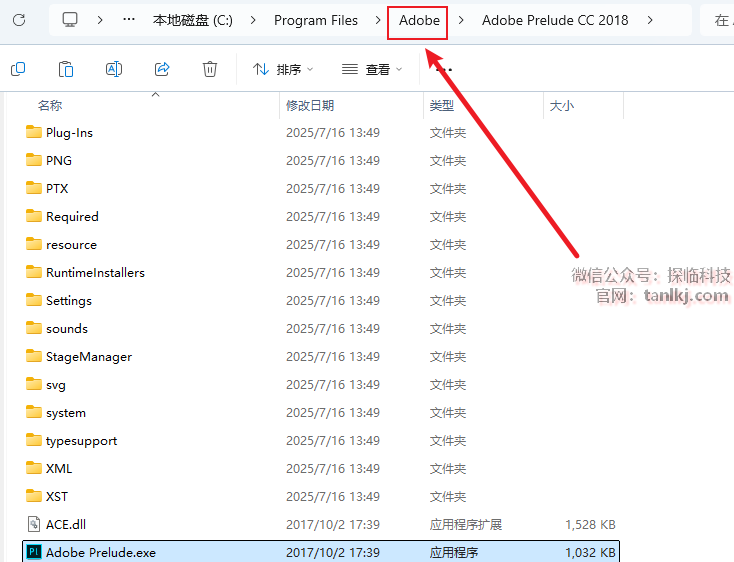
Task: Select the resource folder icon
Action: tap(34, 244)
